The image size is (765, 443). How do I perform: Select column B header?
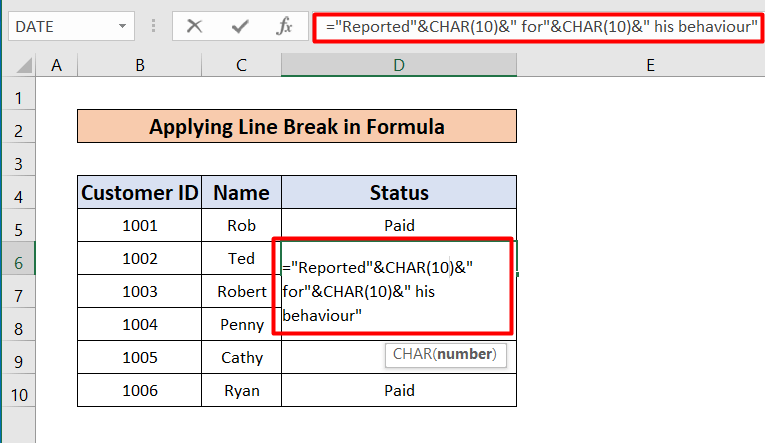(139, 66)
